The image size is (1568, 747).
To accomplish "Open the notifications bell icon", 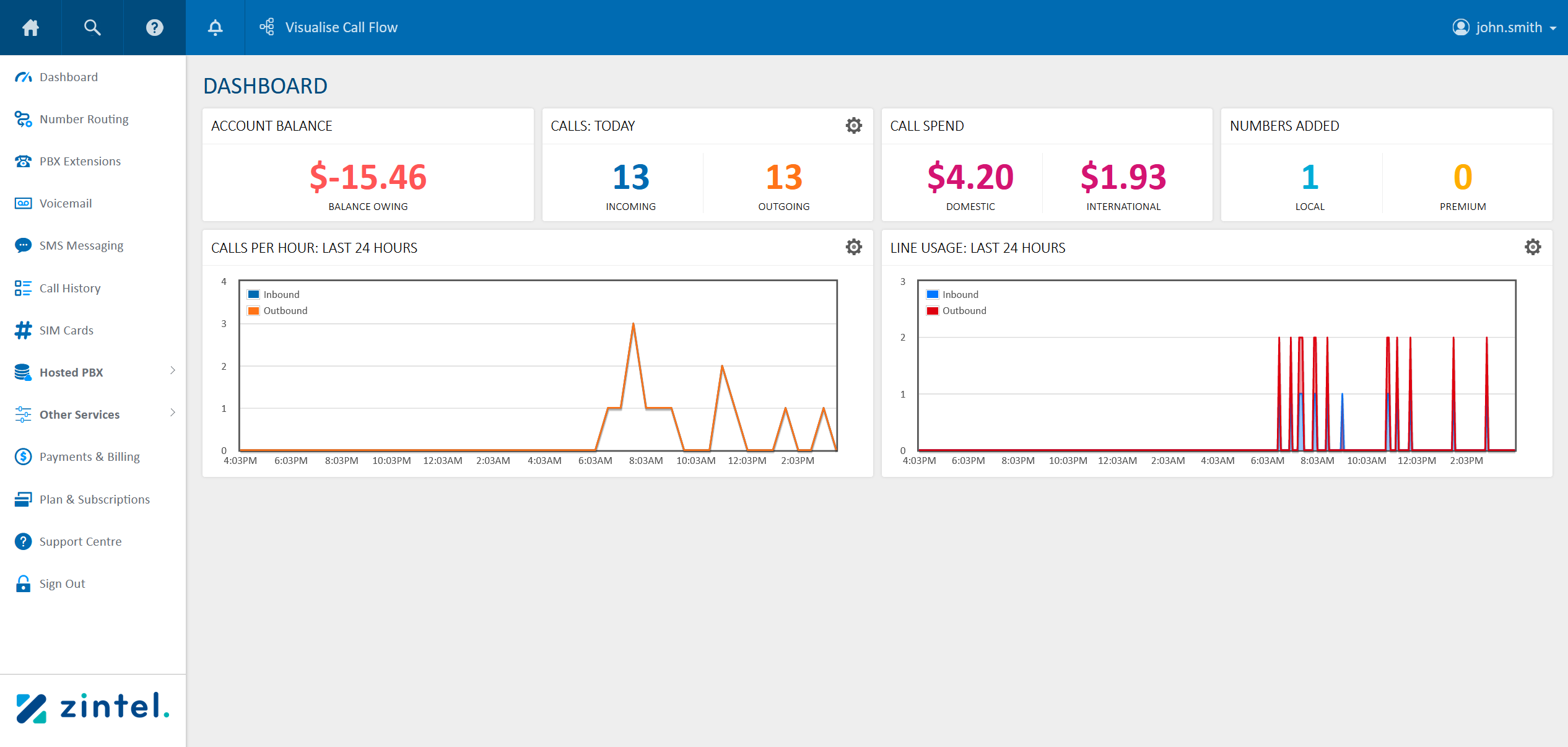I will point(215,27).
